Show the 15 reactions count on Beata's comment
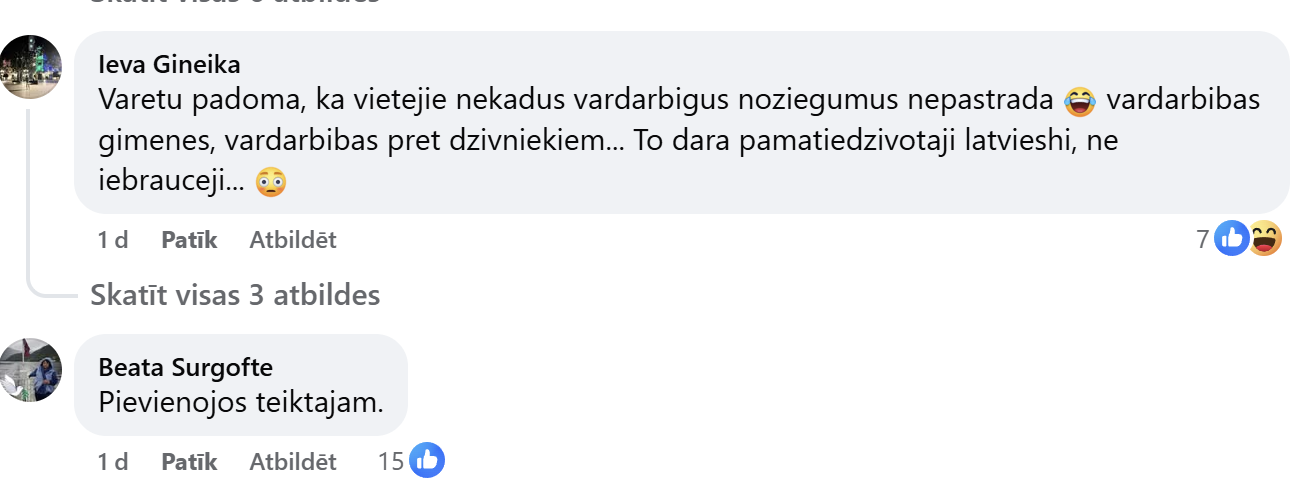Image resolution: width=1292 pixels, height=492 pixels. click(391, 462)
